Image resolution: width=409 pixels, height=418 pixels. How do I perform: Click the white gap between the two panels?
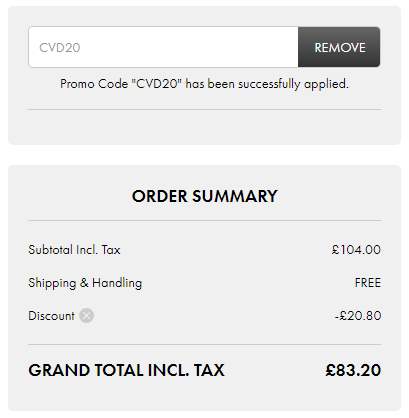204,155
